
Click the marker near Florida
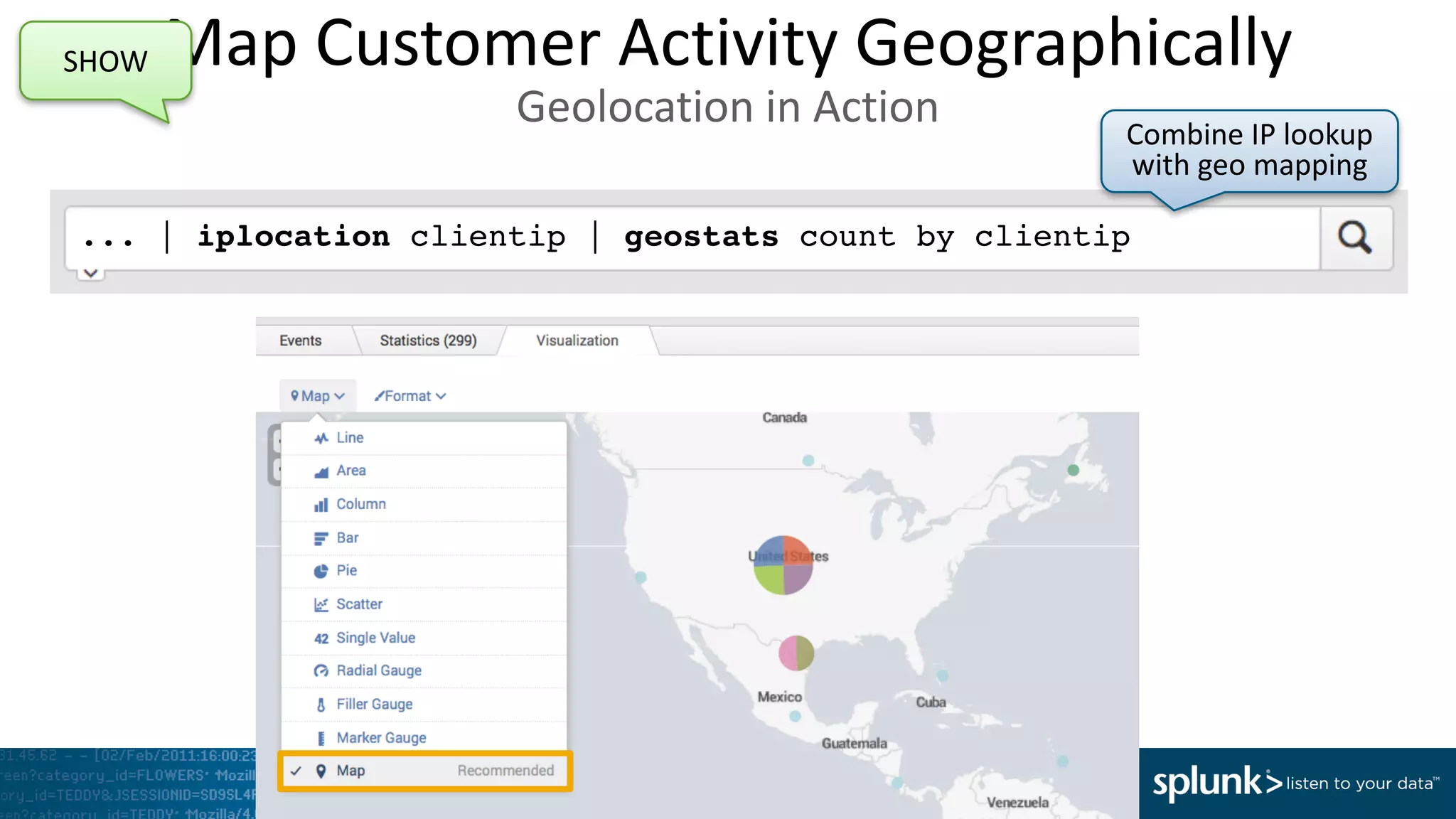tap(943, 675)
